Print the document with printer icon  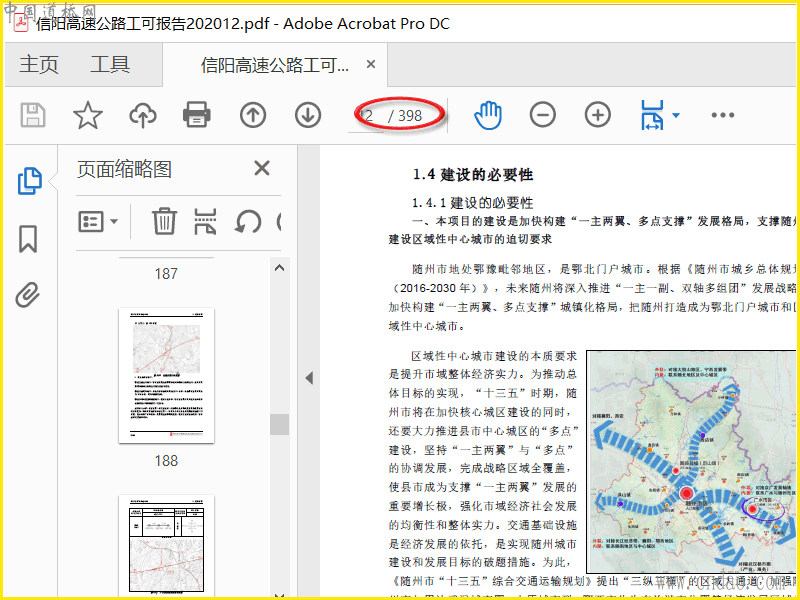coord(197,115)
